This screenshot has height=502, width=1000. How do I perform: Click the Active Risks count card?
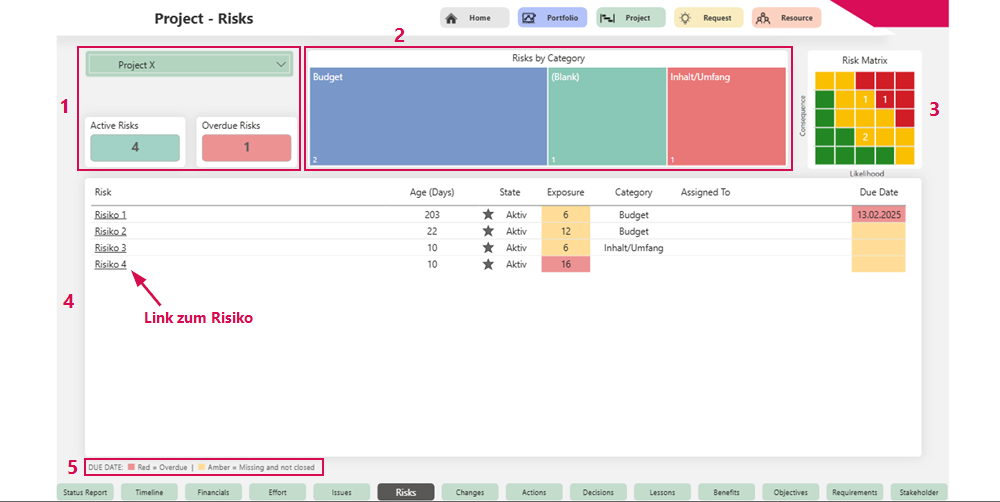coord(135,148)
